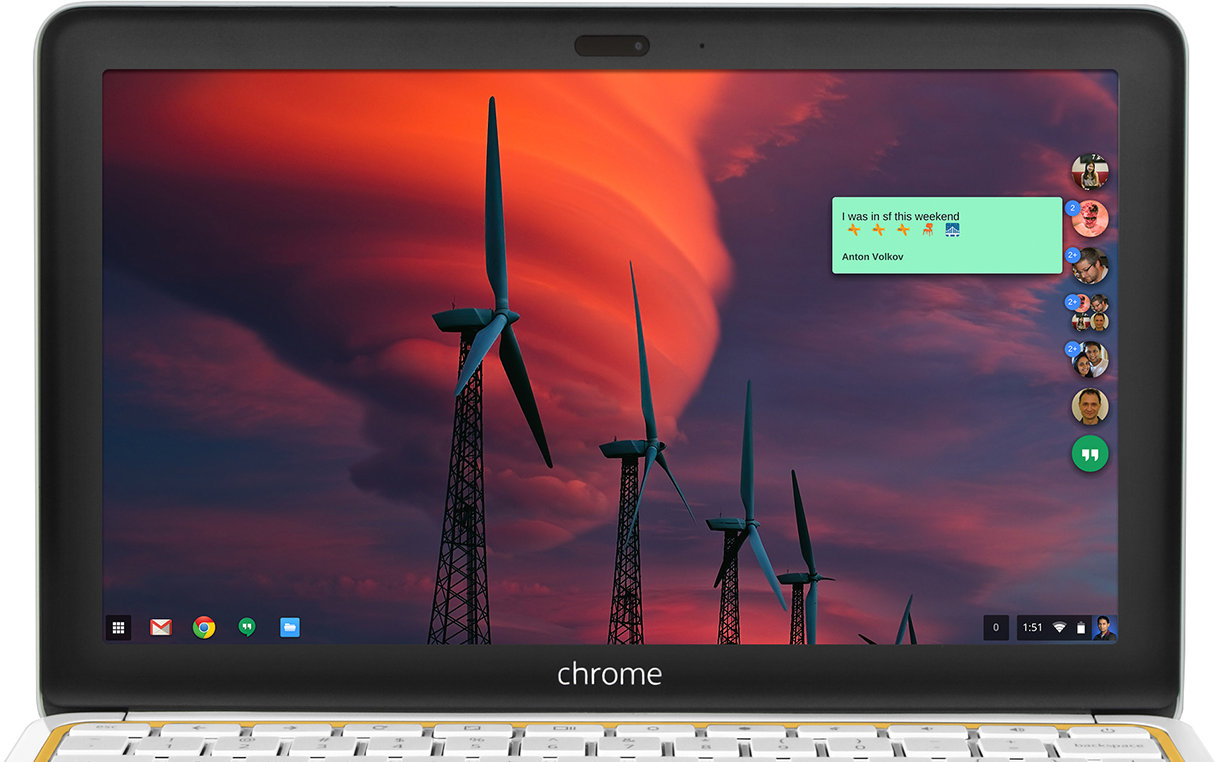Open Google Chrome browser from shelf
1218x762 pixels.
204,628
